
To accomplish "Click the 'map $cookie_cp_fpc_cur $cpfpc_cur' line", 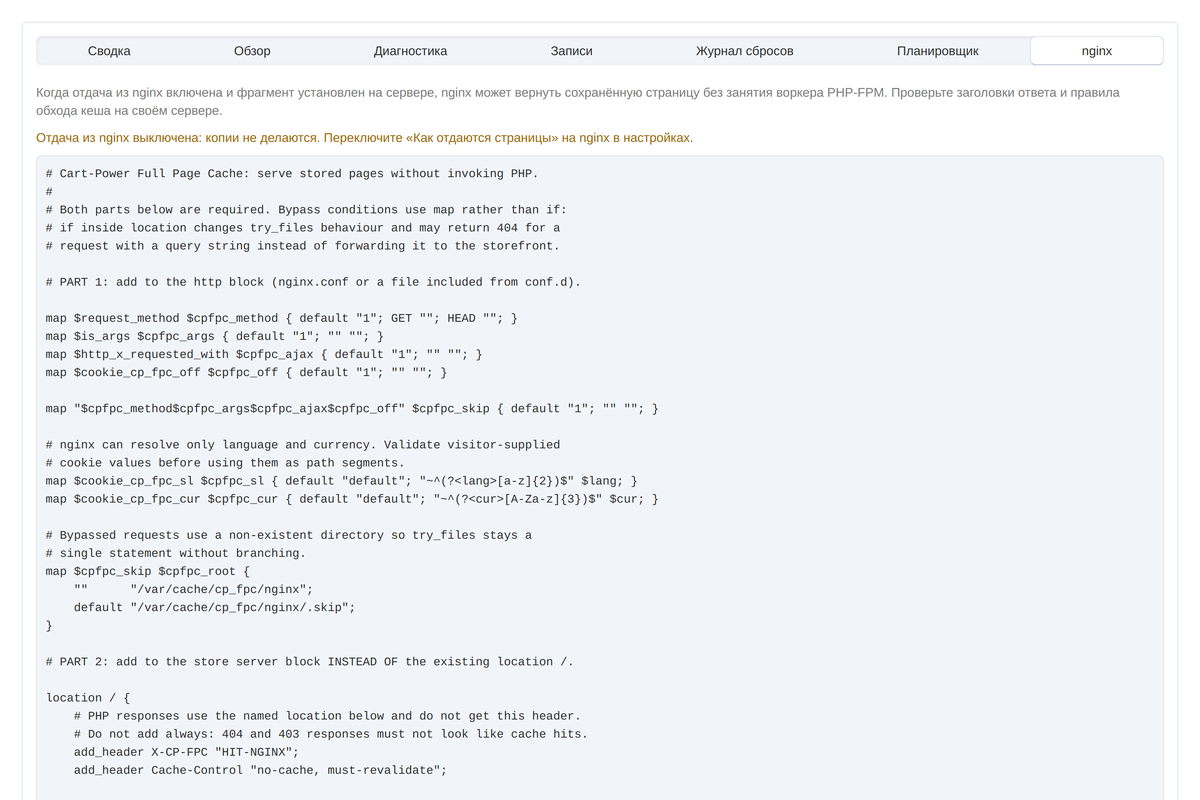I will (x=352, y=499).
